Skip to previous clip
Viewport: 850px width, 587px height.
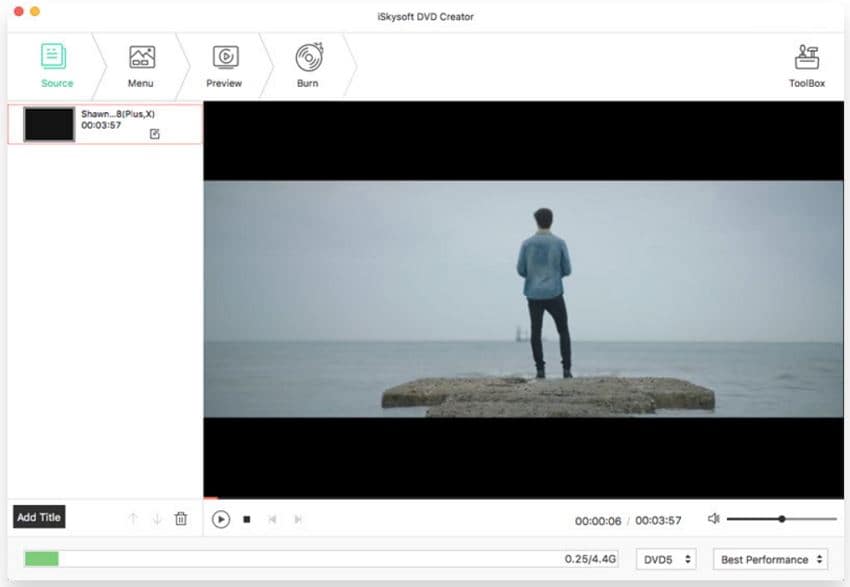tap(272, 519)
